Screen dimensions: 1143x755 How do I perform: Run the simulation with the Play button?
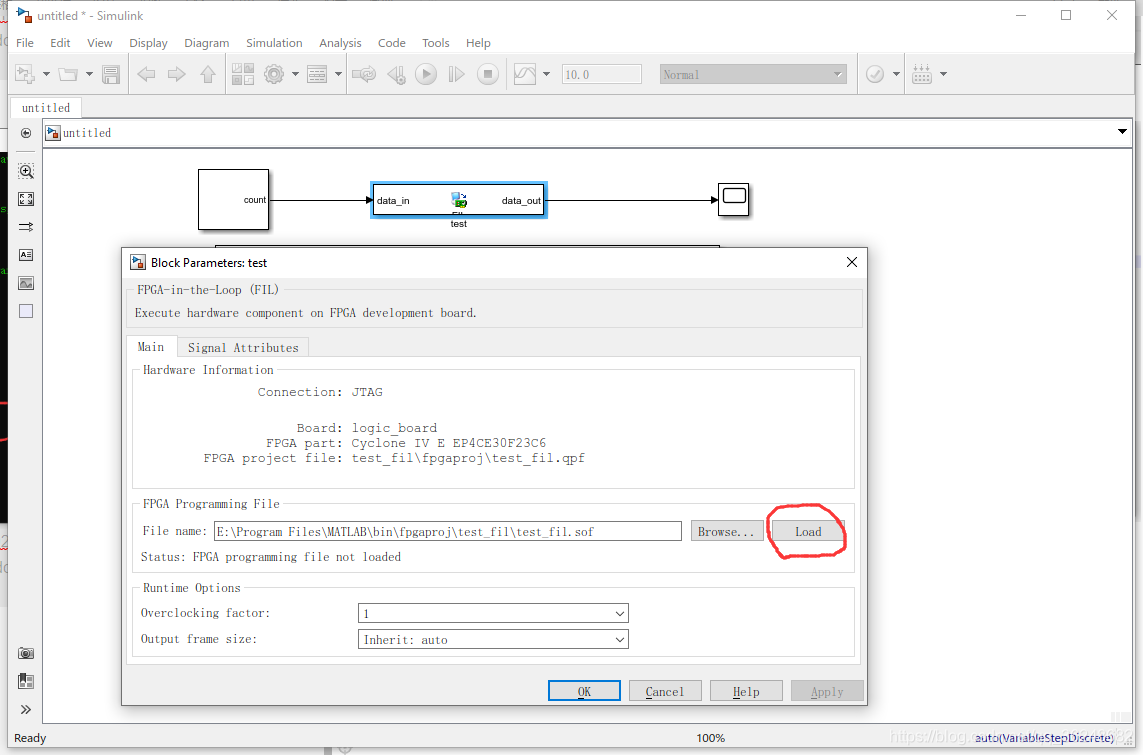[x=426, y=73]
